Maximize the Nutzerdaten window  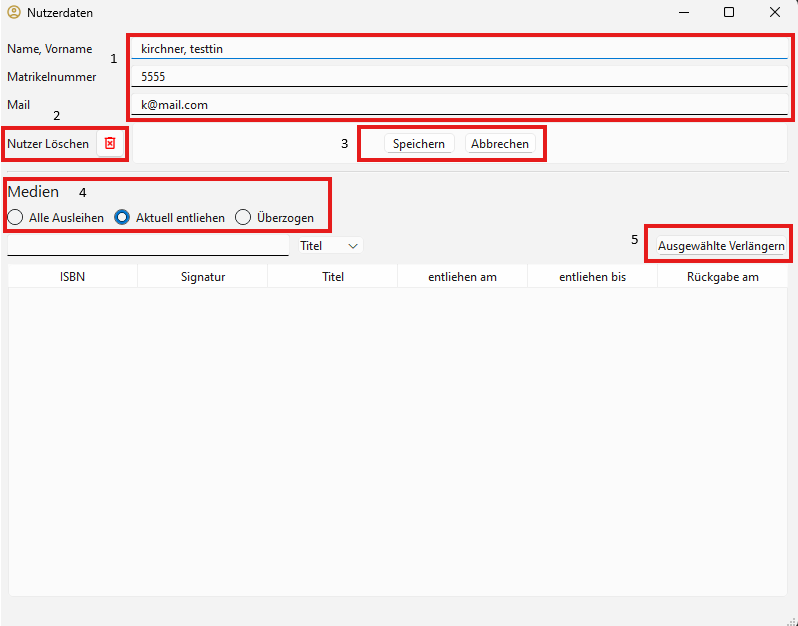tap(728, 13)
